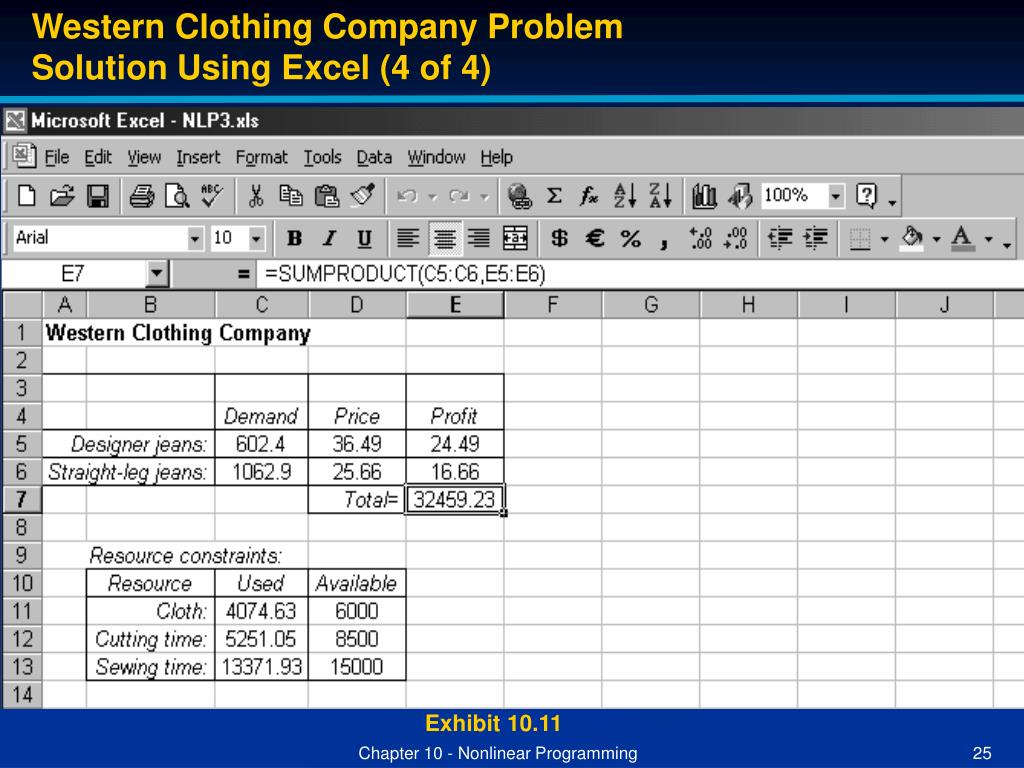
Task: Open the Edit menu
Action: click(98, 157)
